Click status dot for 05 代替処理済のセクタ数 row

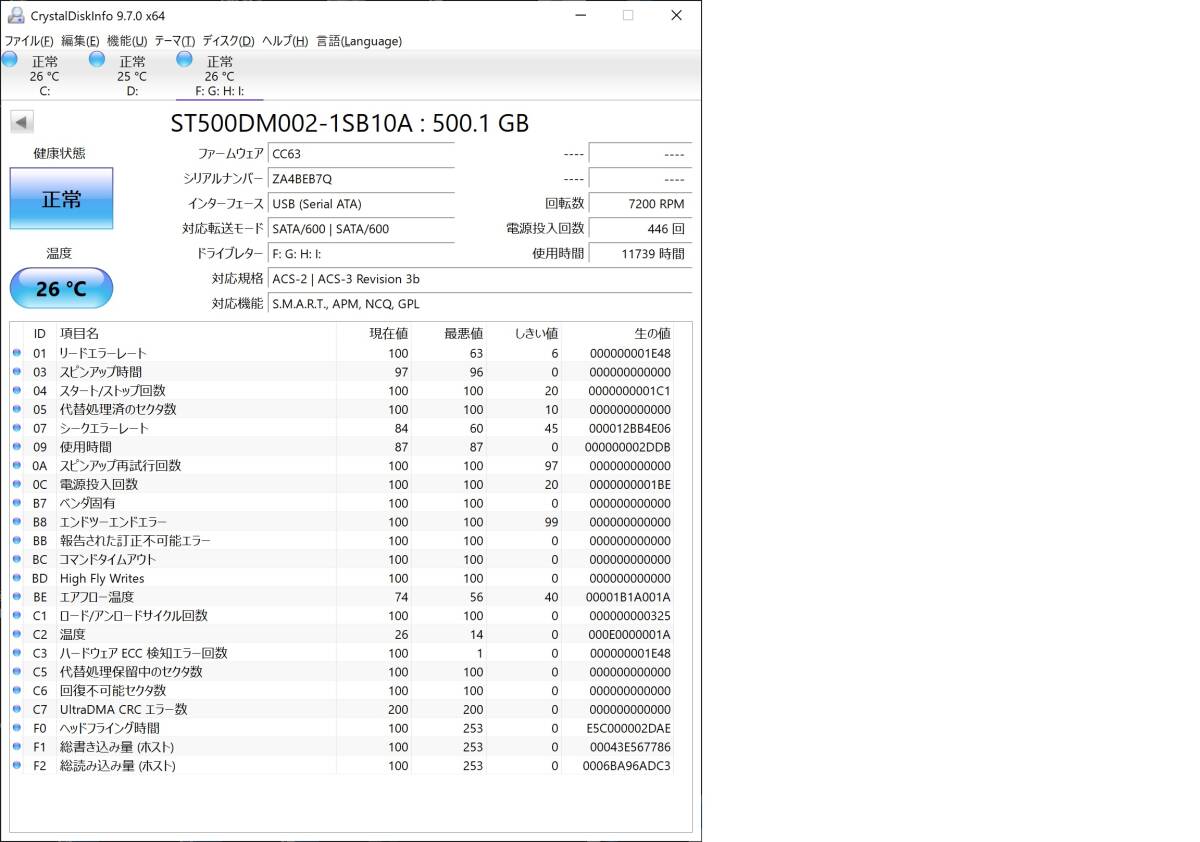(x=16, y=410)
